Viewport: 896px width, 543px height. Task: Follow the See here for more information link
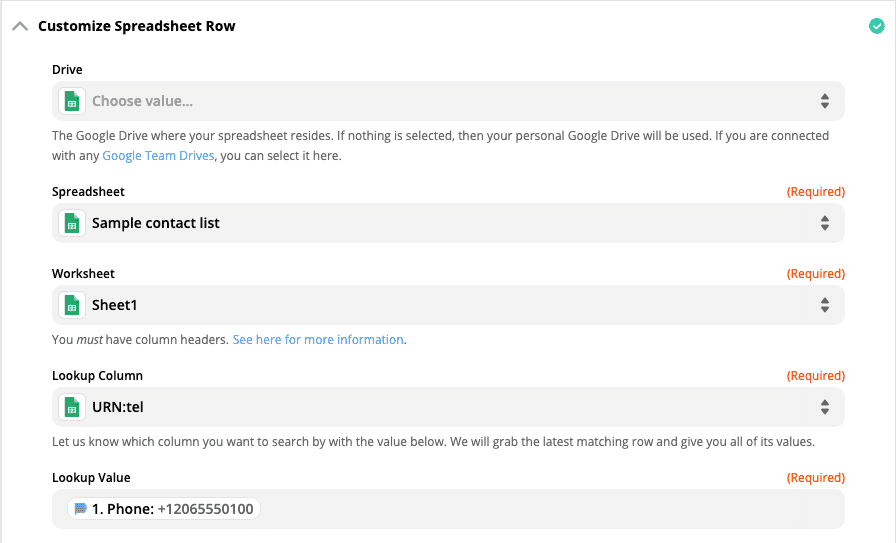(318, 340)
